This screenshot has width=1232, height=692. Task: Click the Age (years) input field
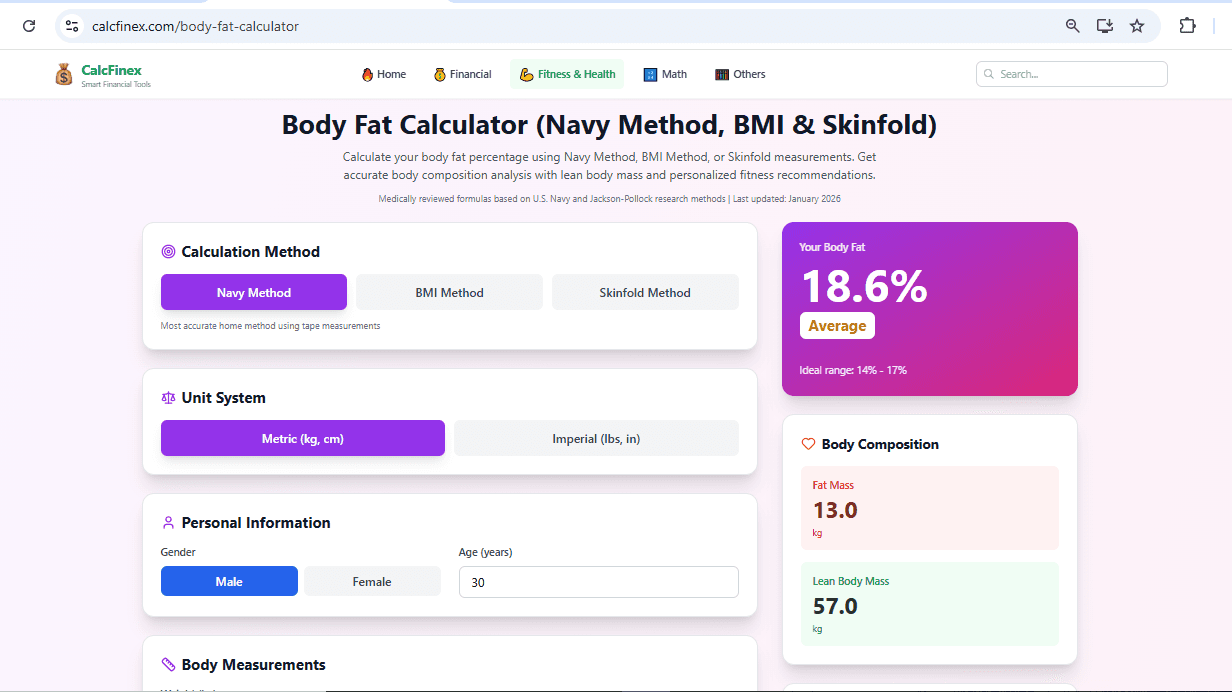pos(599,582)
